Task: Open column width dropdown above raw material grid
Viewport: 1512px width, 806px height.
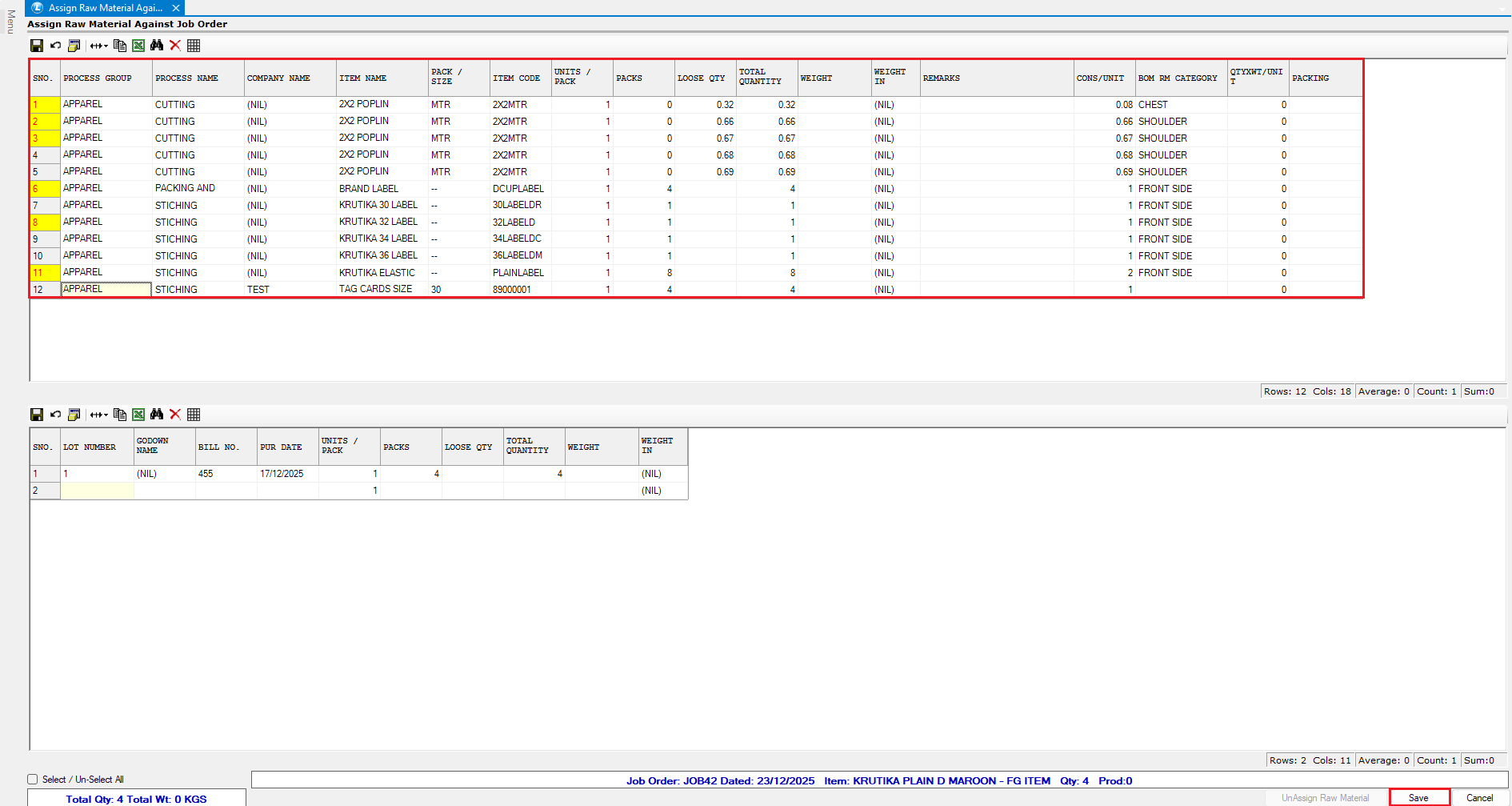Action: pos(98,46)
